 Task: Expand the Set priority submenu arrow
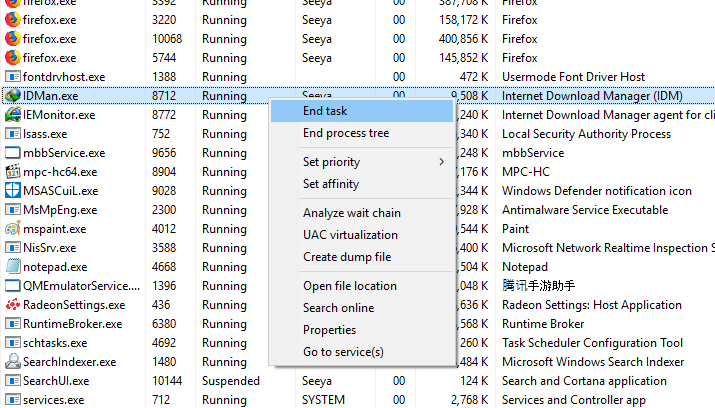point(441,162)
